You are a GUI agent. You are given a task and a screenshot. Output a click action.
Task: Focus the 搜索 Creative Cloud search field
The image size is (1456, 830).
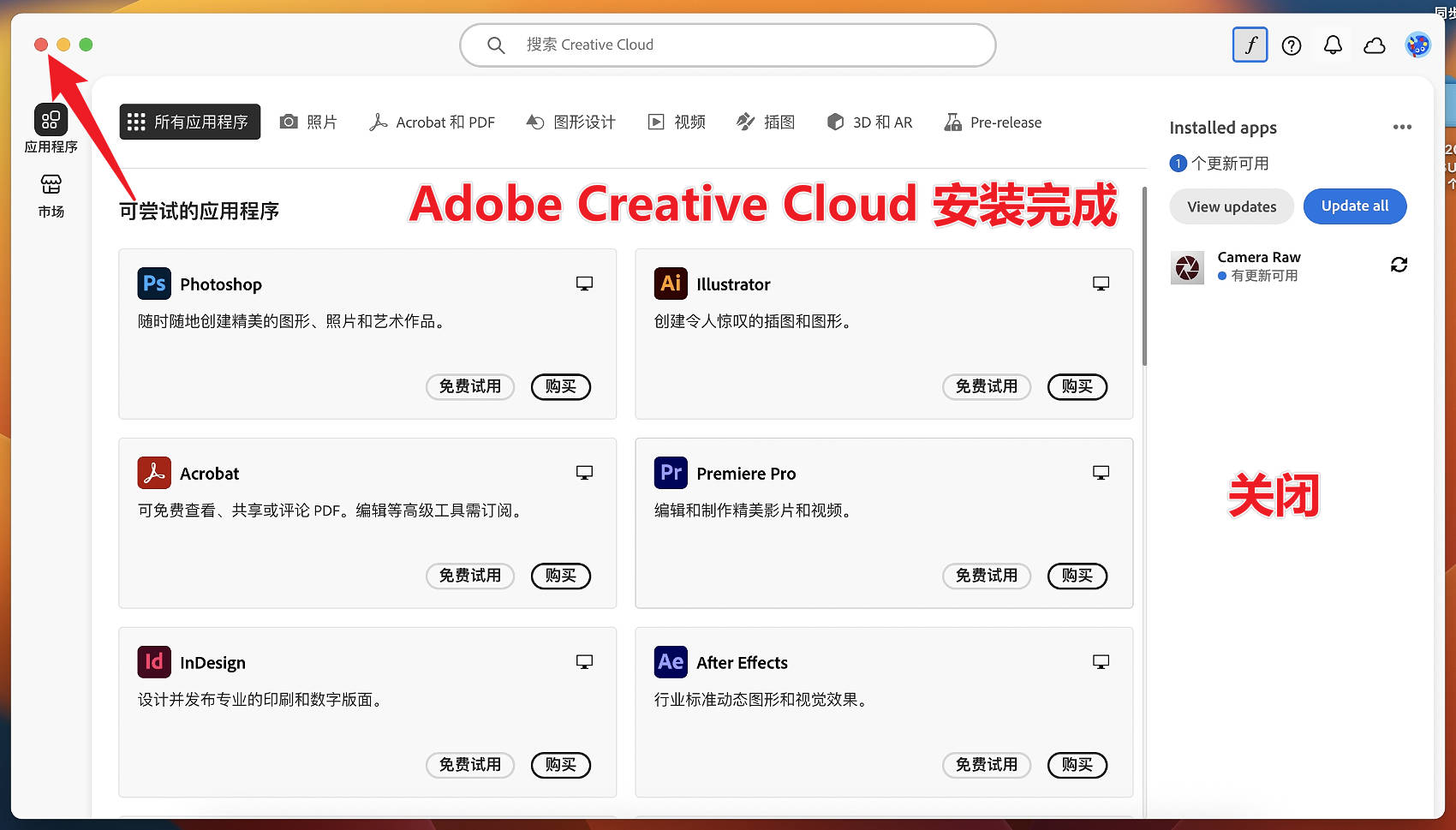pos(728,45)
